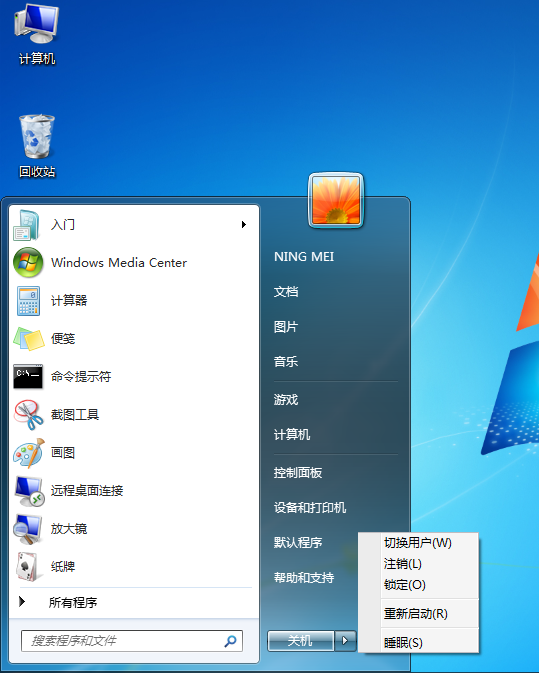Open 游戏 games link
Image resolution: width=539 pixels, height=673 pixels.
[x=286, y=400]
